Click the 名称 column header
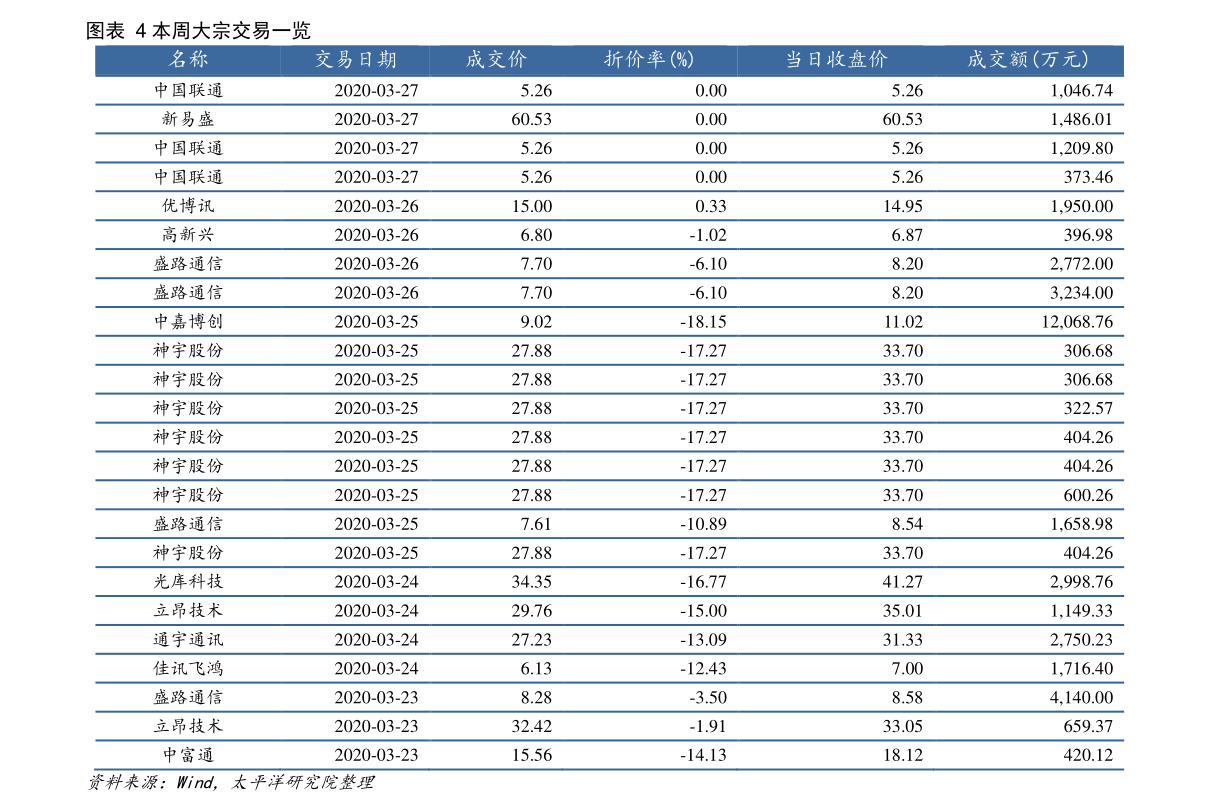This screenshot has width=1225, height=811. pos(188,60)
